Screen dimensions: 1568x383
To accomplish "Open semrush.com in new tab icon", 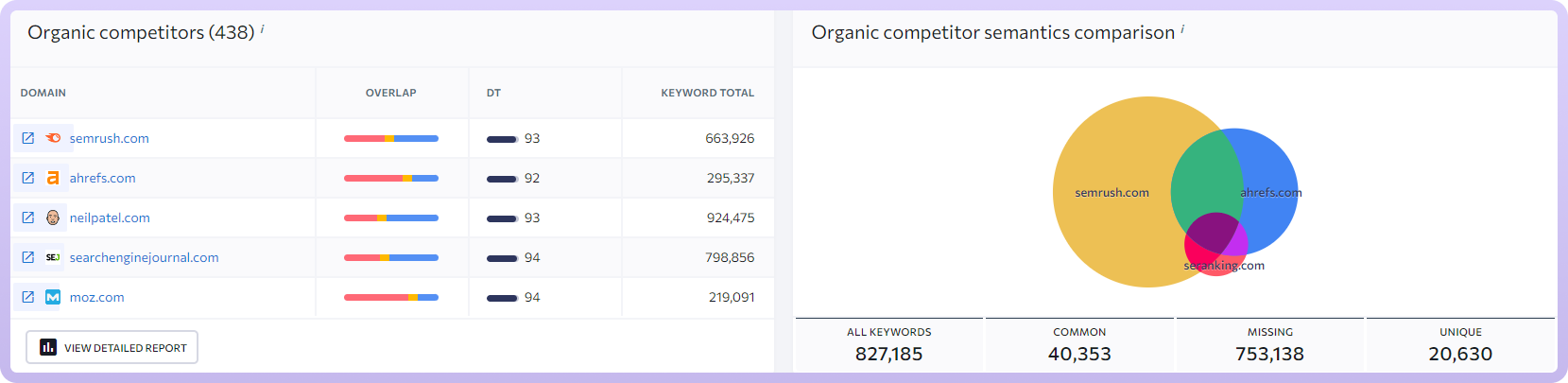I will click(28, 138).
